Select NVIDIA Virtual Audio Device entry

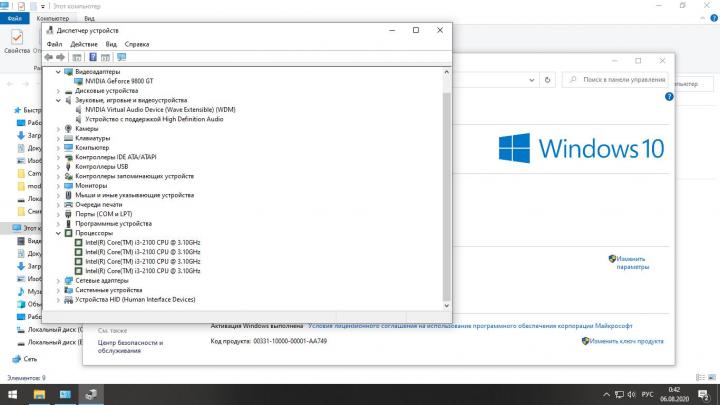click(160, 109)
